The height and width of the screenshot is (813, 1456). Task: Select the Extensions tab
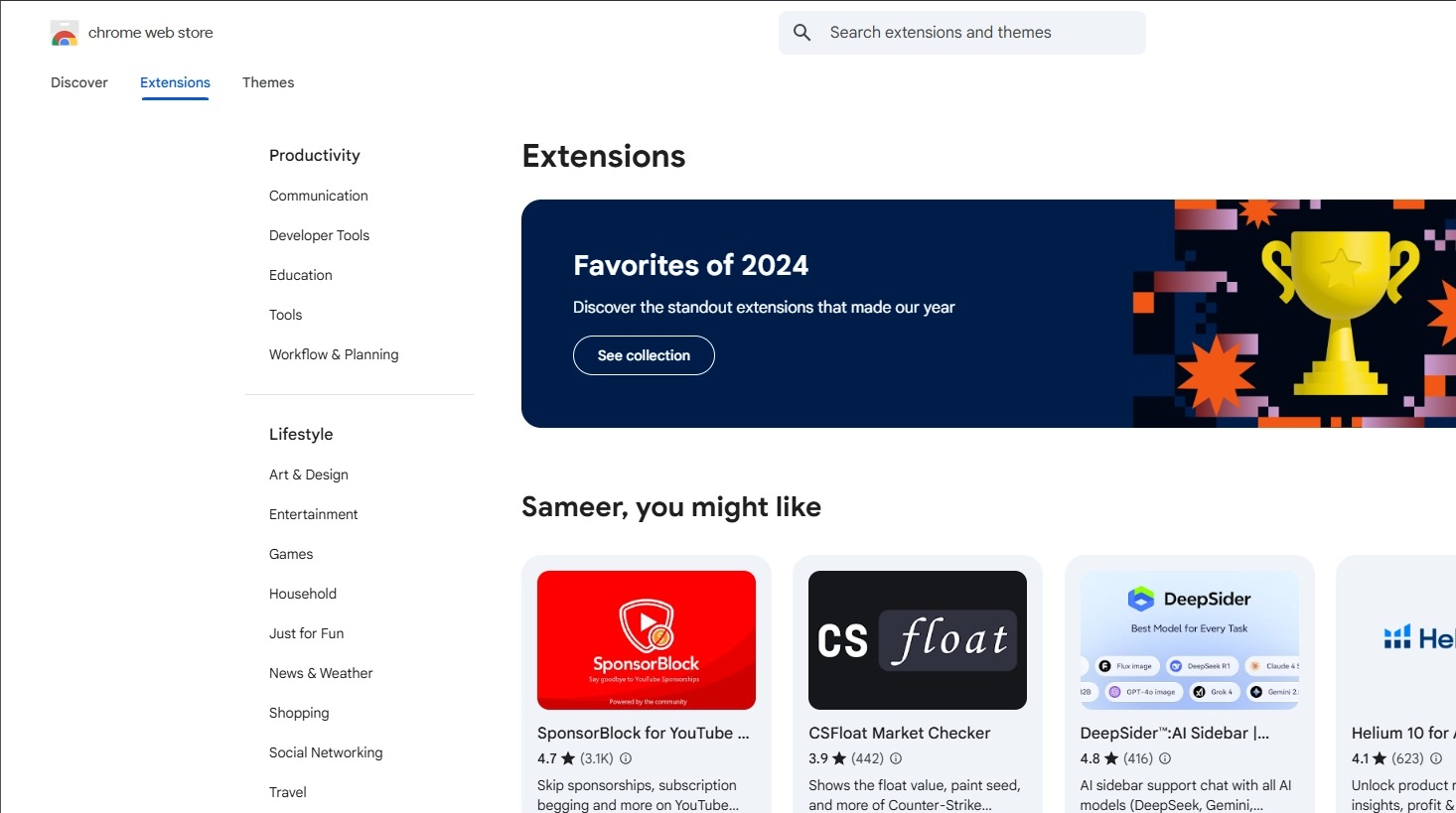tap(175, 82)
